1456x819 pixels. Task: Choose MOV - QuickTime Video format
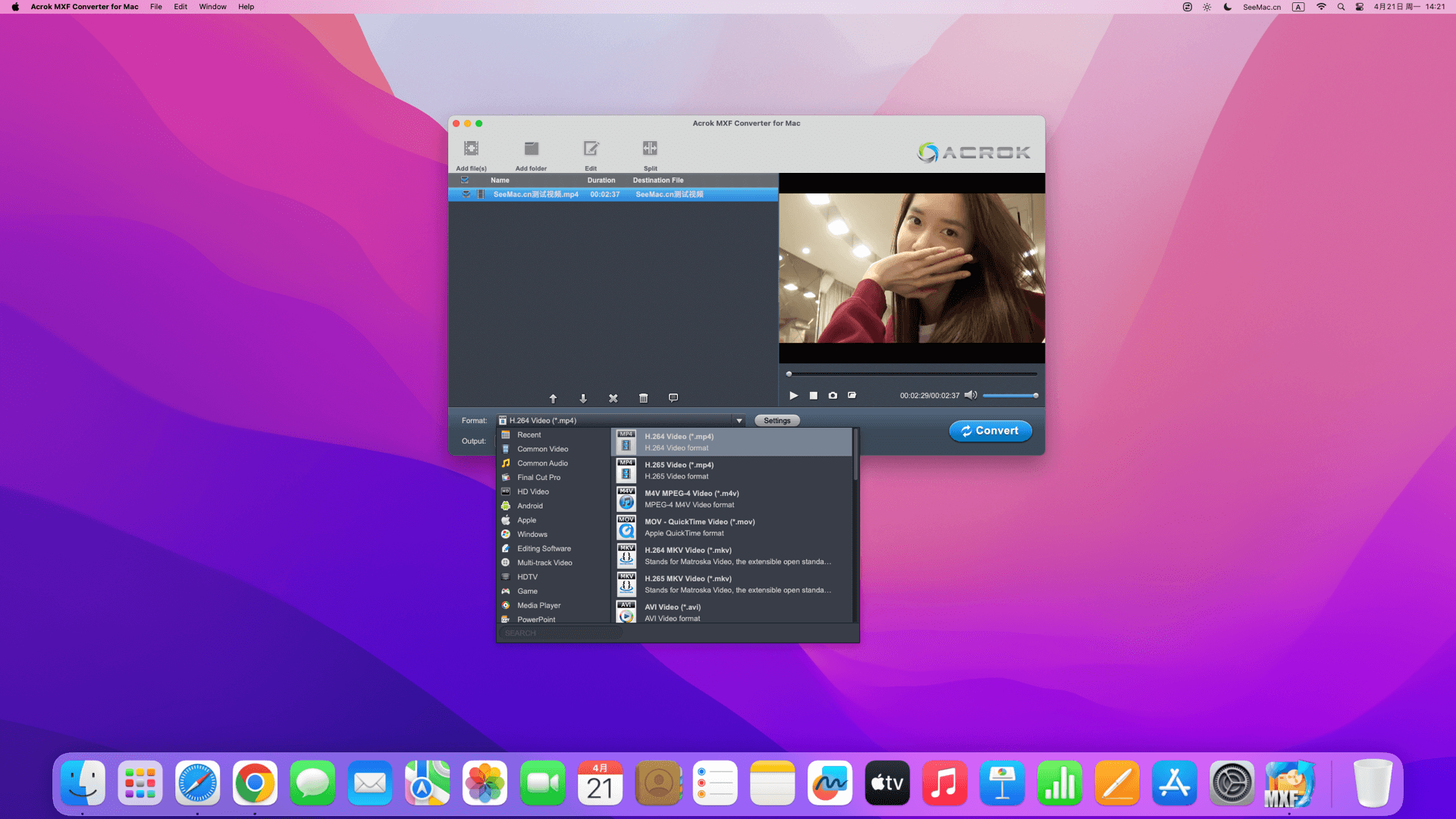[699, 522]
